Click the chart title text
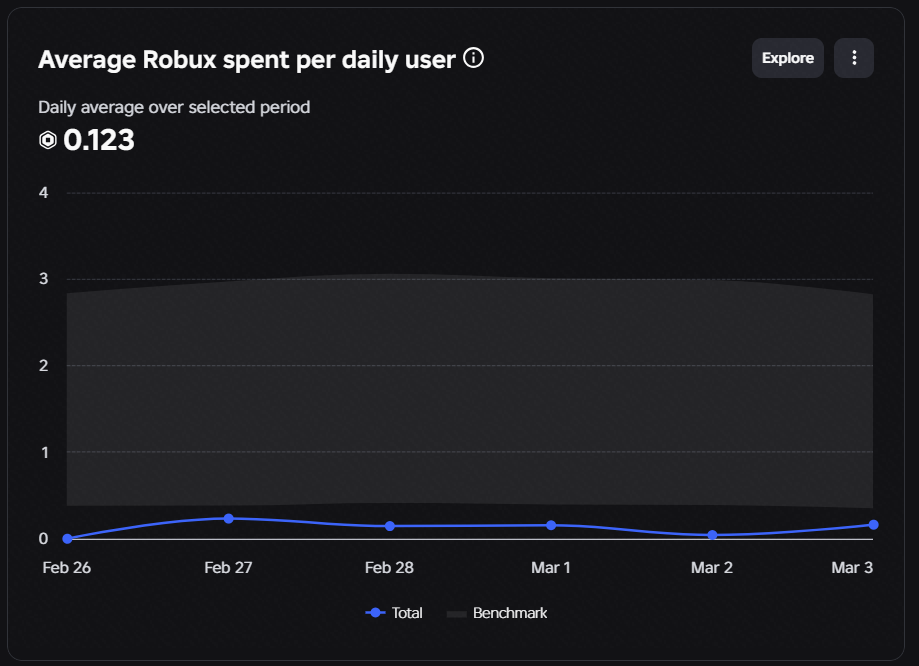The height and width of the screenshot is (666, 919). click(247, 60)
